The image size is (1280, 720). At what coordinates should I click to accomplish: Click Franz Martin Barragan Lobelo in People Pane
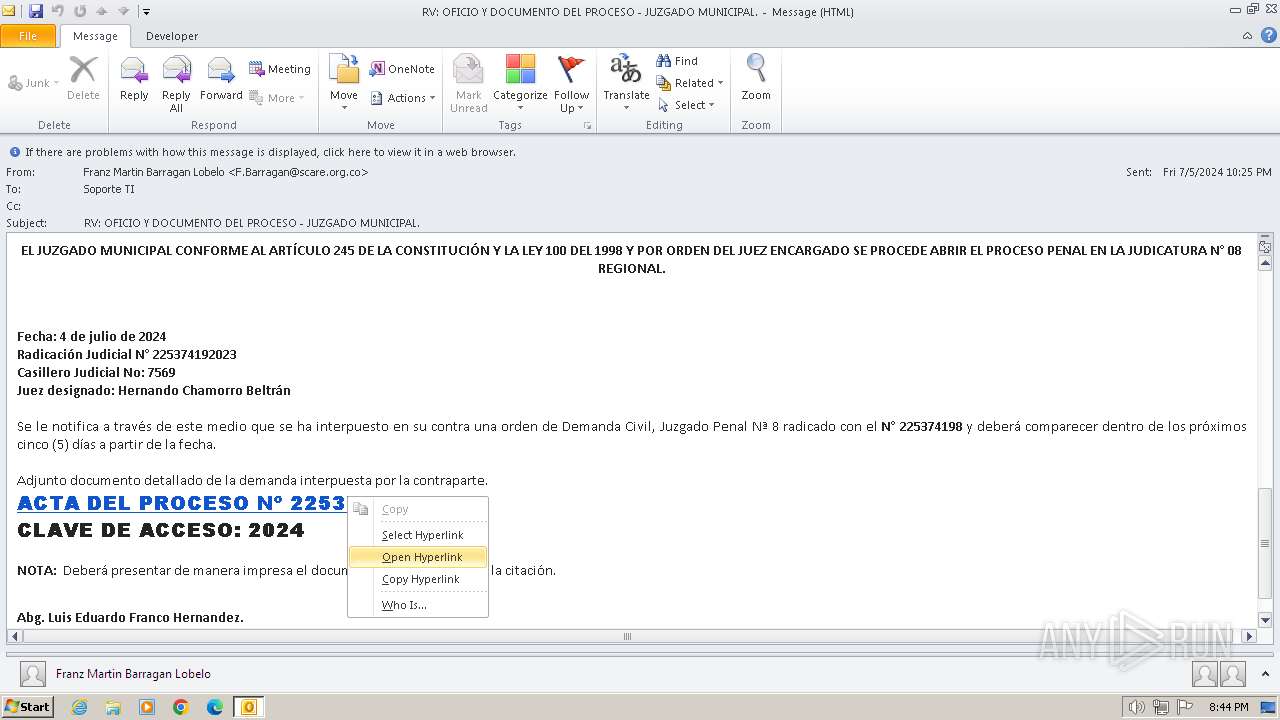tap(133, 674)
